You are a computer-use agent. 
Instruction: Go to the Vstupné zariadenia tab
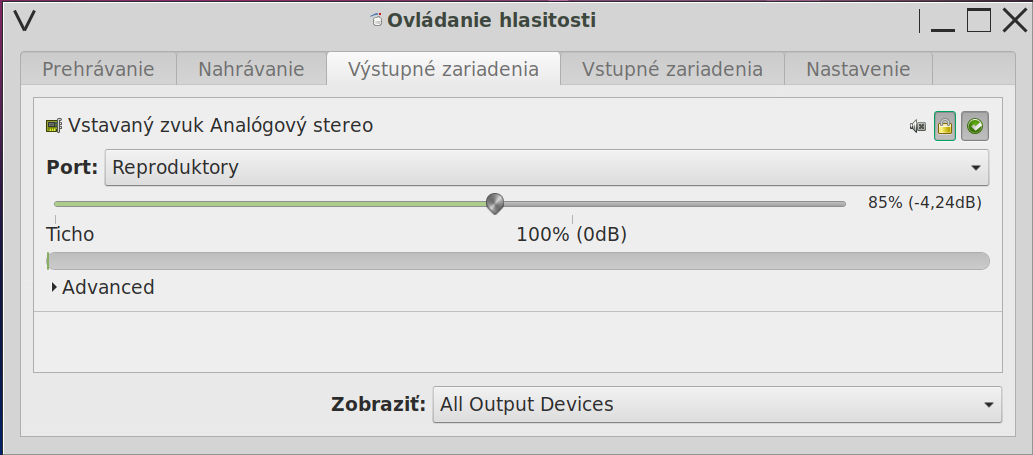tap(672, 69)
